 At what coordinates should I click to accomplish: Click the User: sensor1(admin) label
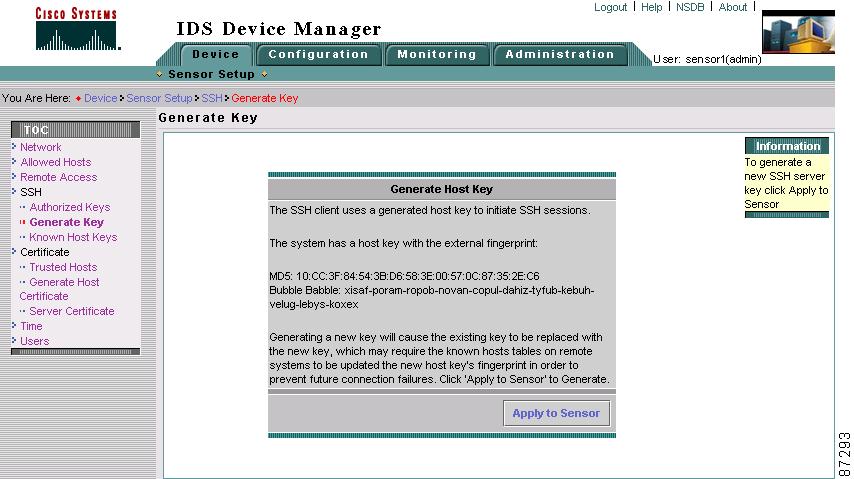[x=707, y=59]
